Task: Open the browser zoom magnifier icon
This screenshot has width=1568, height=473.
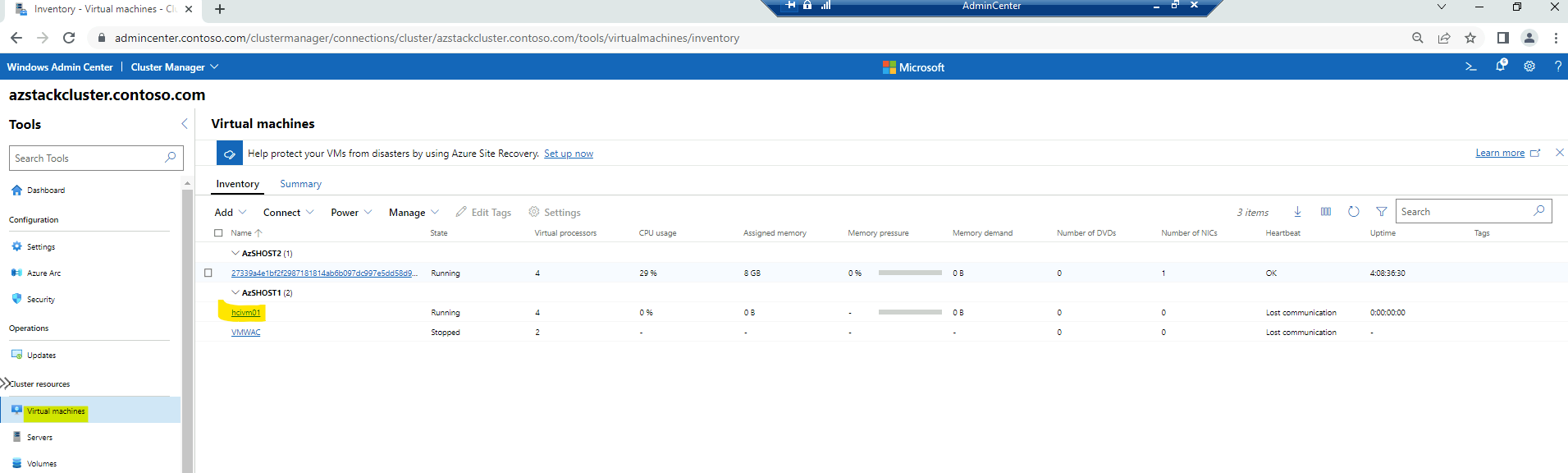Action: (x=1418, y=38)
